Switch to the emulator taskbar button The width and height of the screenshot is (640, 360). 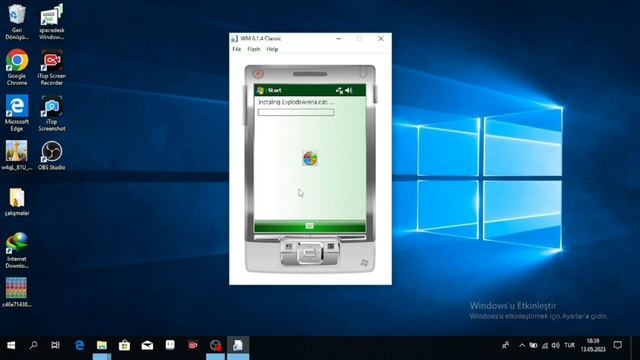[238, 345]
